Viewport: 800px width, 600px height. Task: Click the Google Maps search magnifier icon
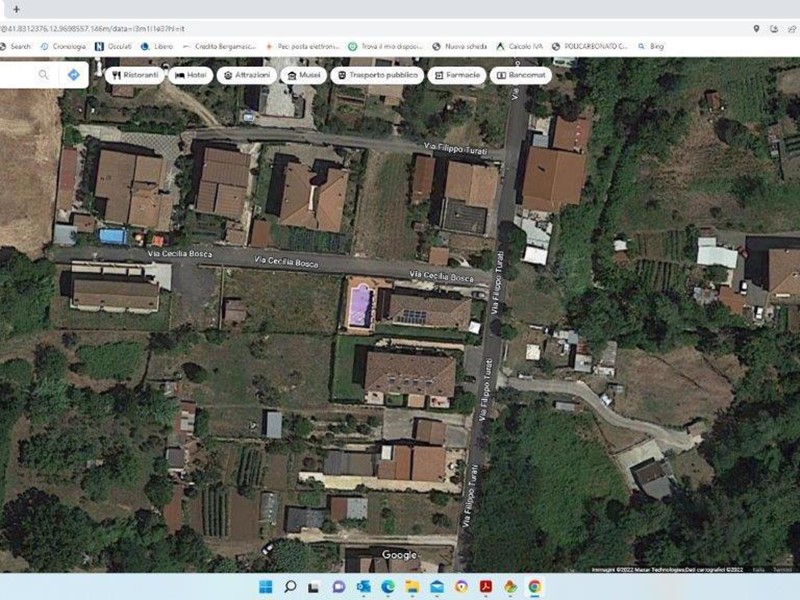pos(43,75)
